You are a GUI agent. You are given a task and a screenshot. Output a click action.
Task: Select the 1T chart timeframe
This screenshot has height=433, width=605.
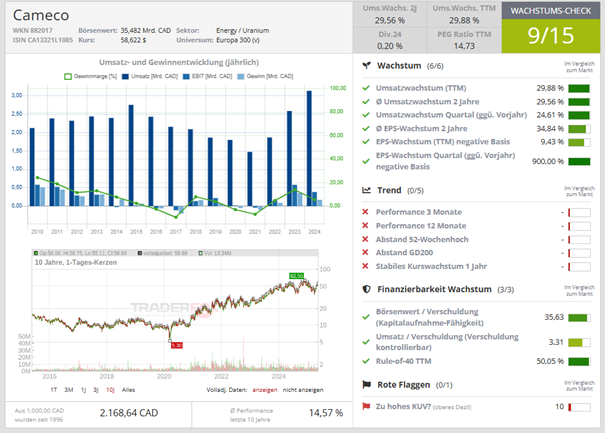click(x=54, y=390)
